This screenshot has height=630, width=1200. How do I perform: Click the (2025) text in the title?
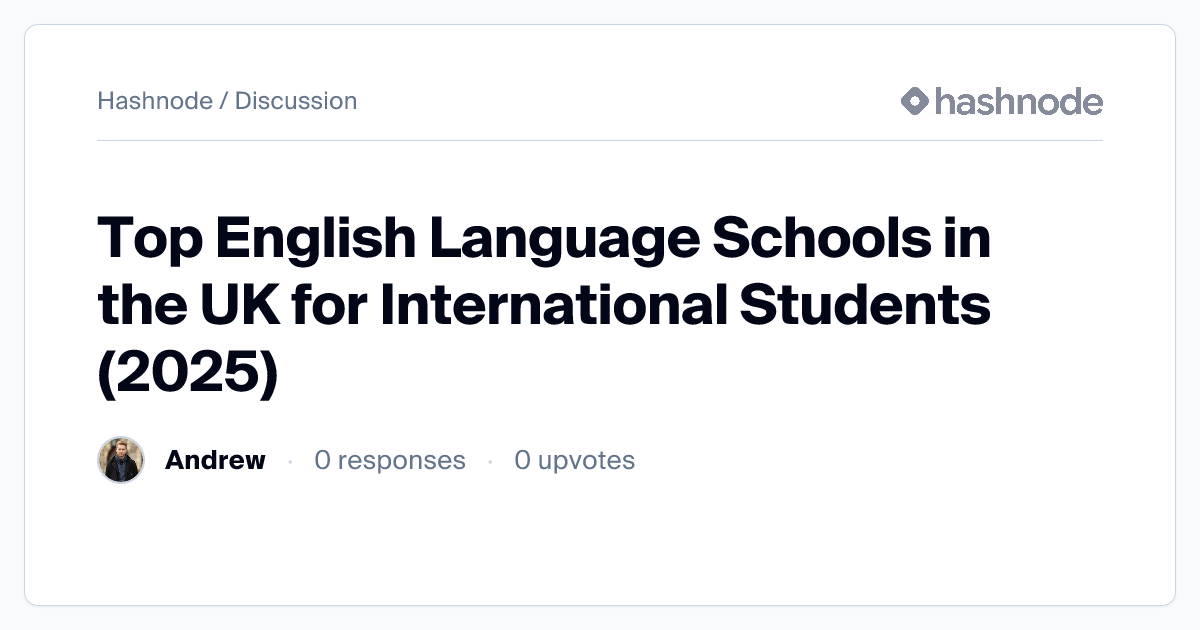coord(187,373)
